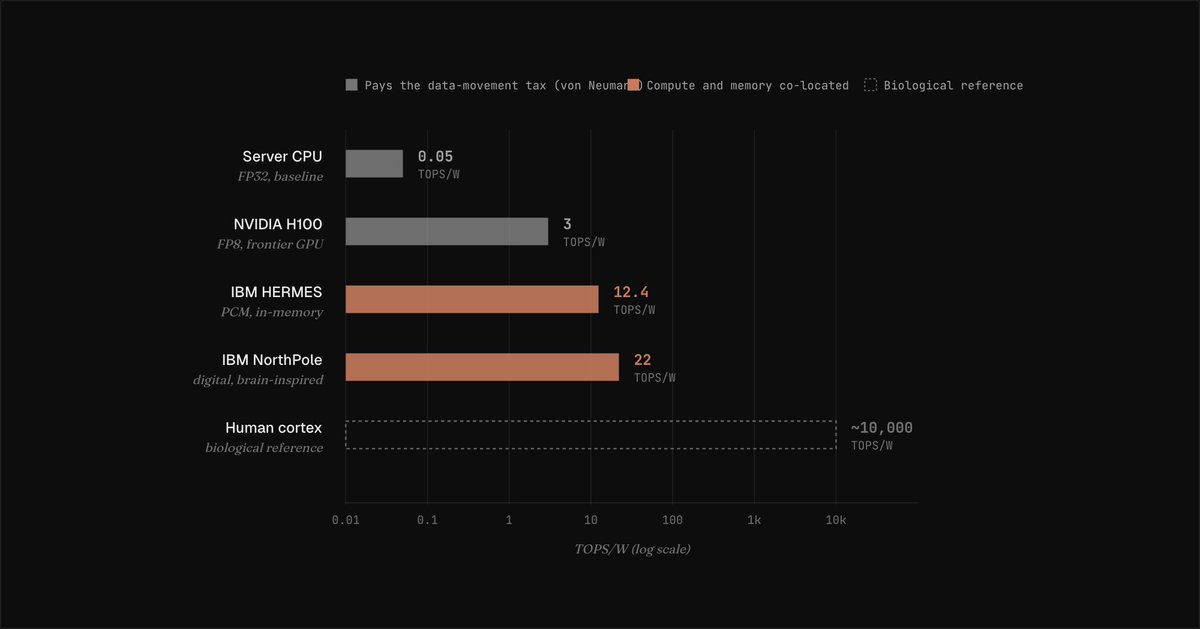The width and height of the screenshot is (1200, 629).
Task: Select the 'IBM NorthPole' row label
Action: (x=272, y=359)
